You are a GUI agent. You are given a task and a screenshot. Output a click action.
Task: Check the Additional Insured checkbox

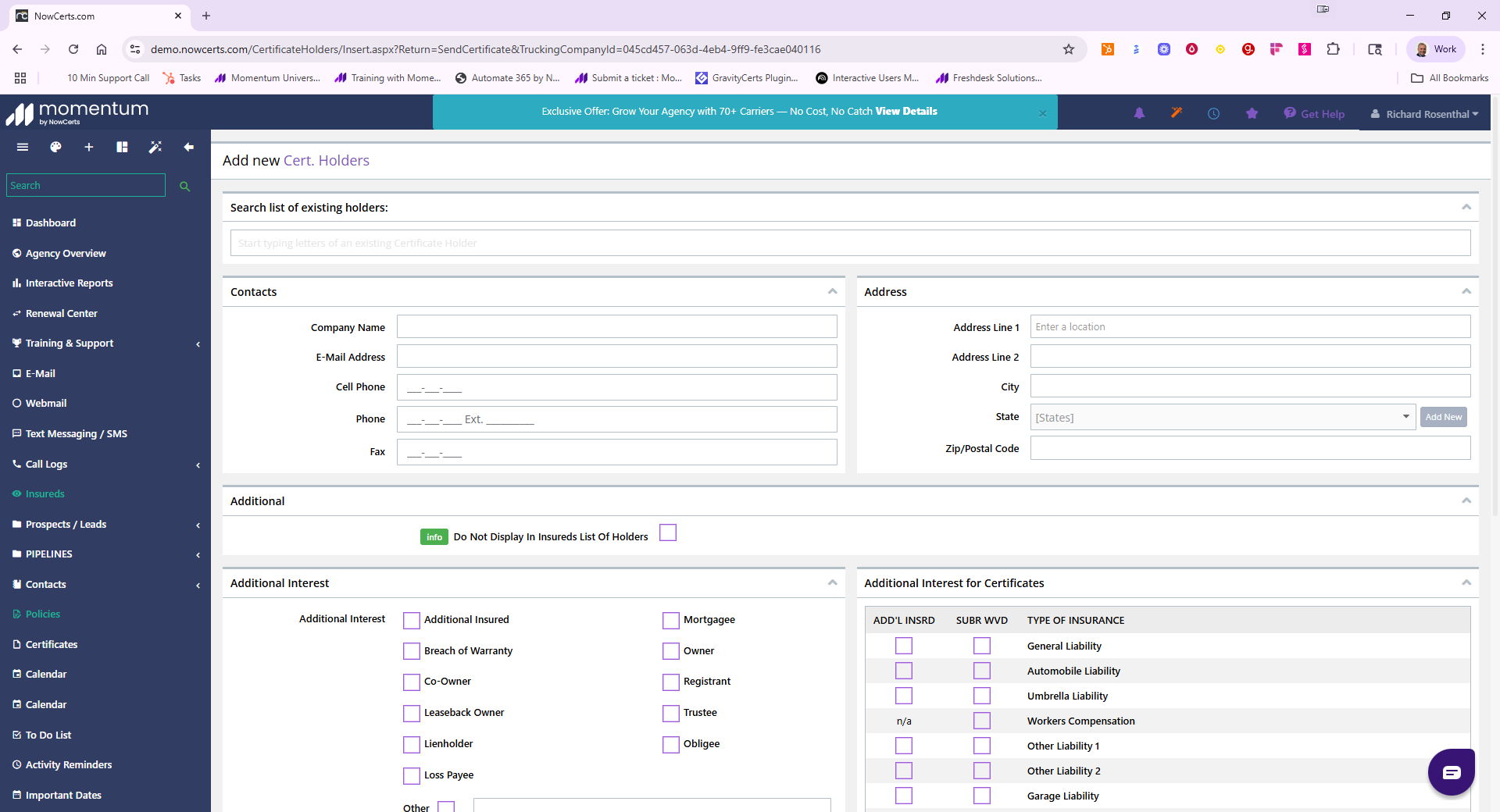pos(412,621)
